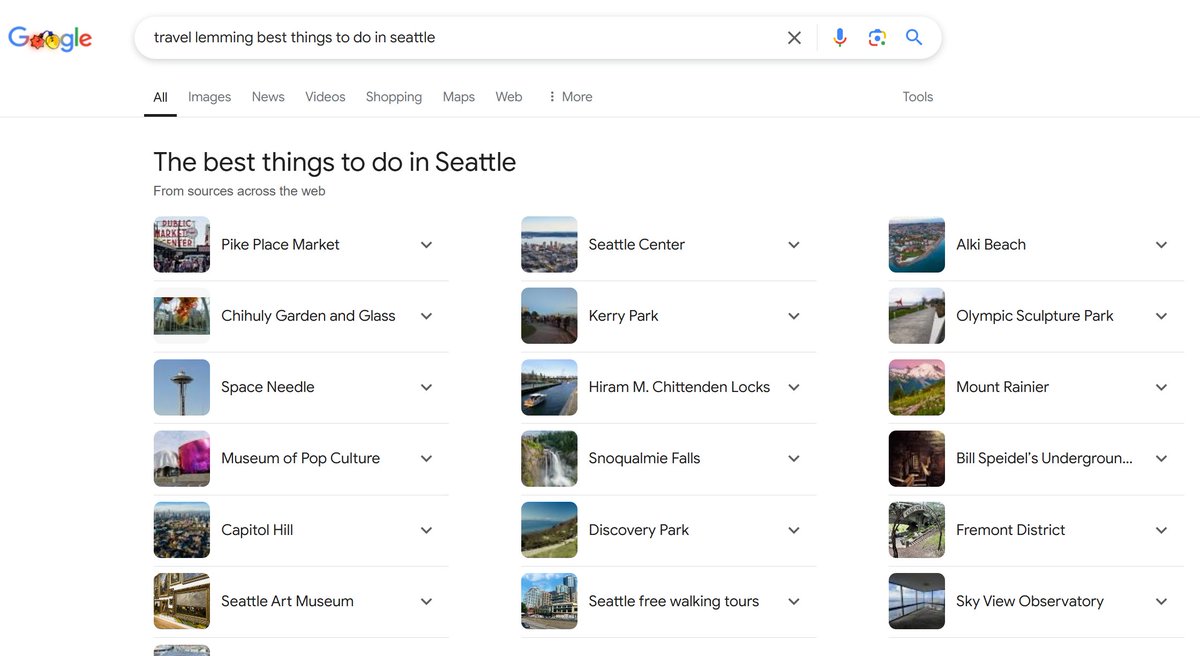Expand the Alki Beach chevron

point(1161,244)
